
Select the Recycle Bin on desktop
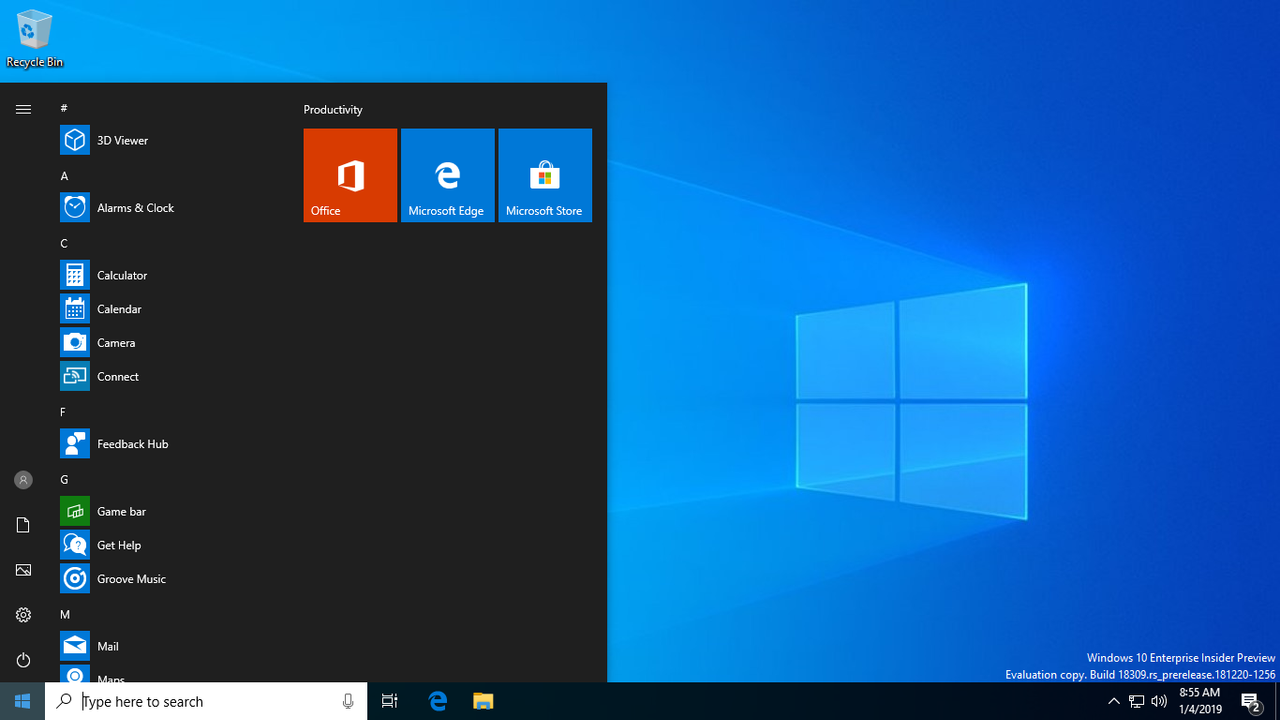(x=34, y=39)
